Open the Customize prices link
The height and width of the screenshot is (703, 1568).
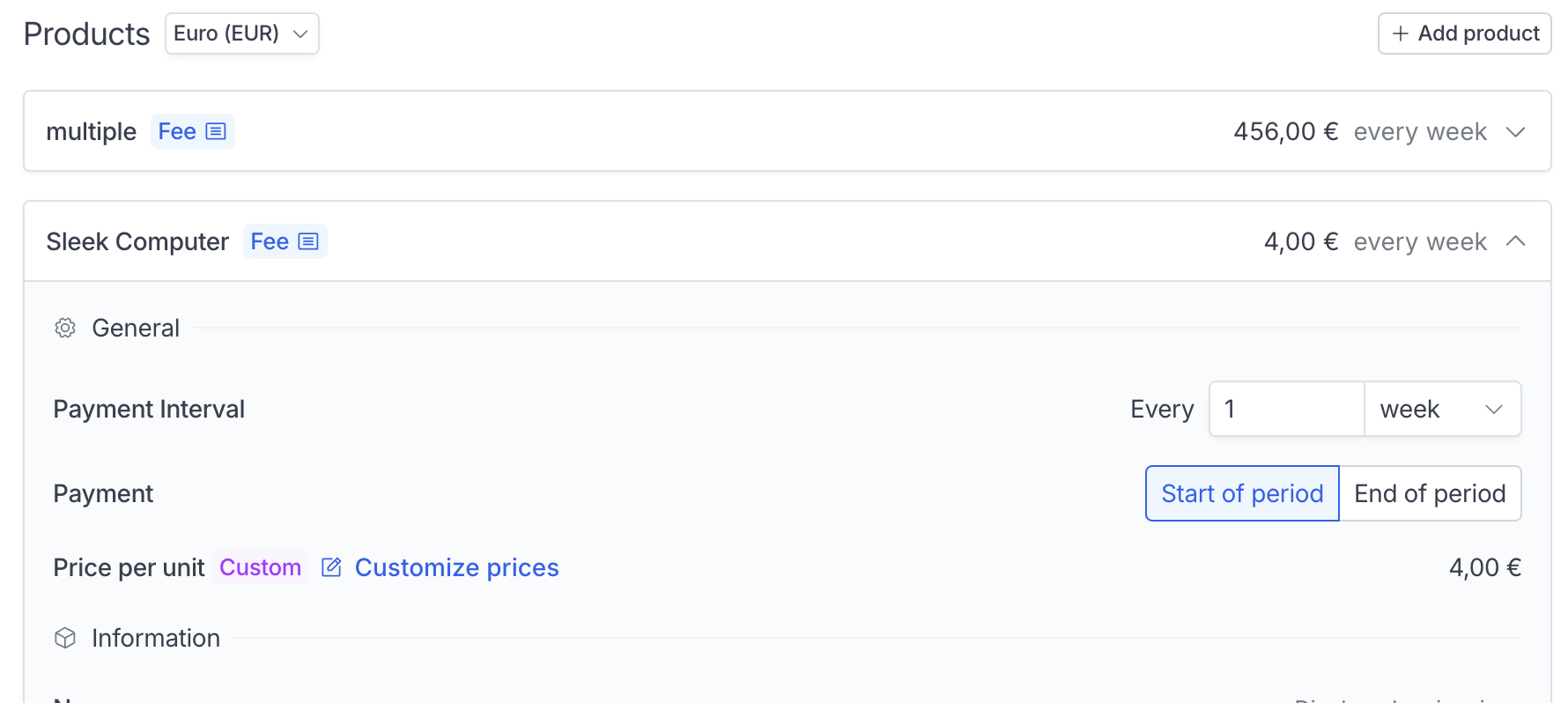(456, 567)
